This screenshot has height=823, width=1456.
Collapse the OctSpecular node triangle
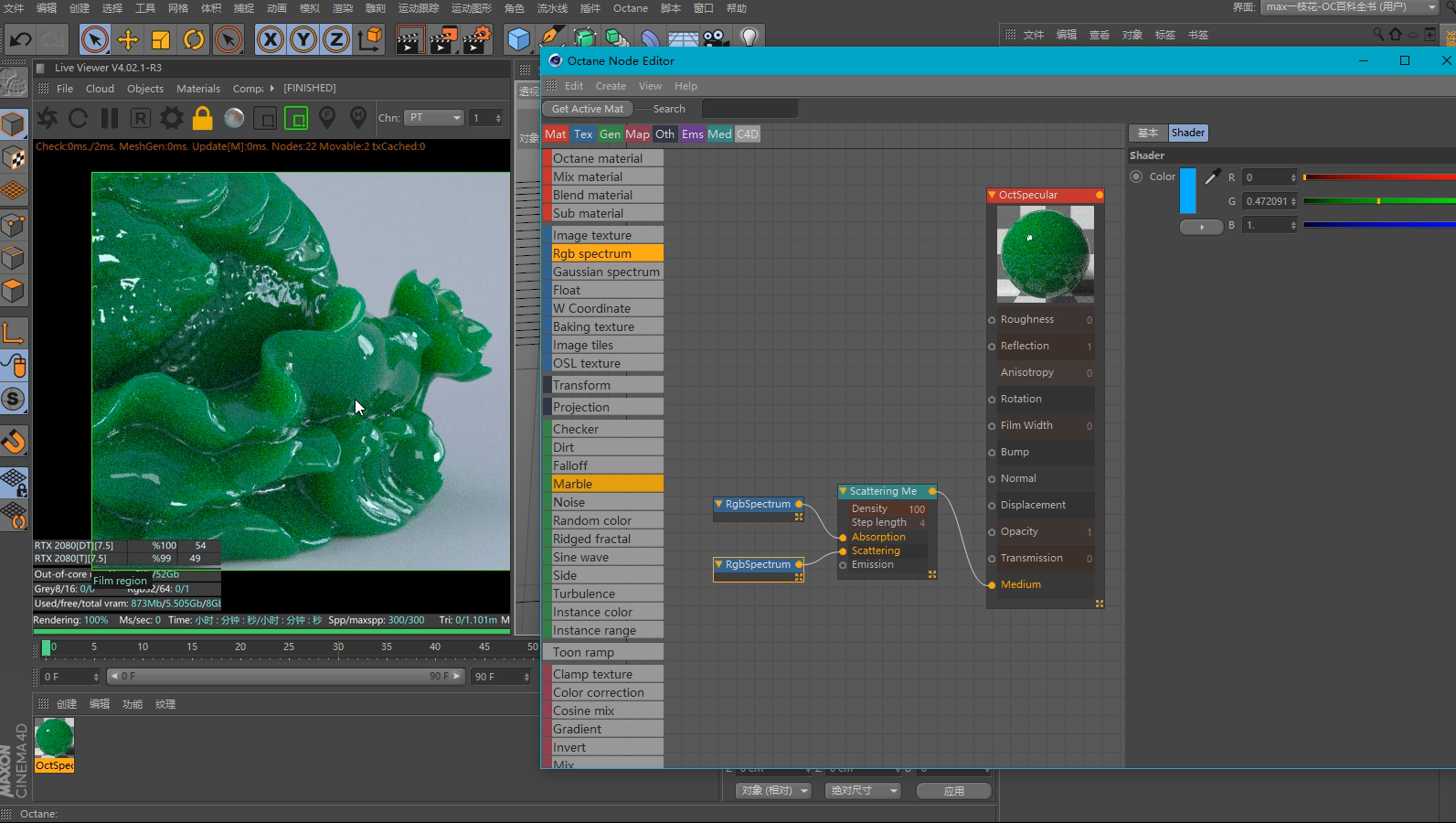click(993, 195)
